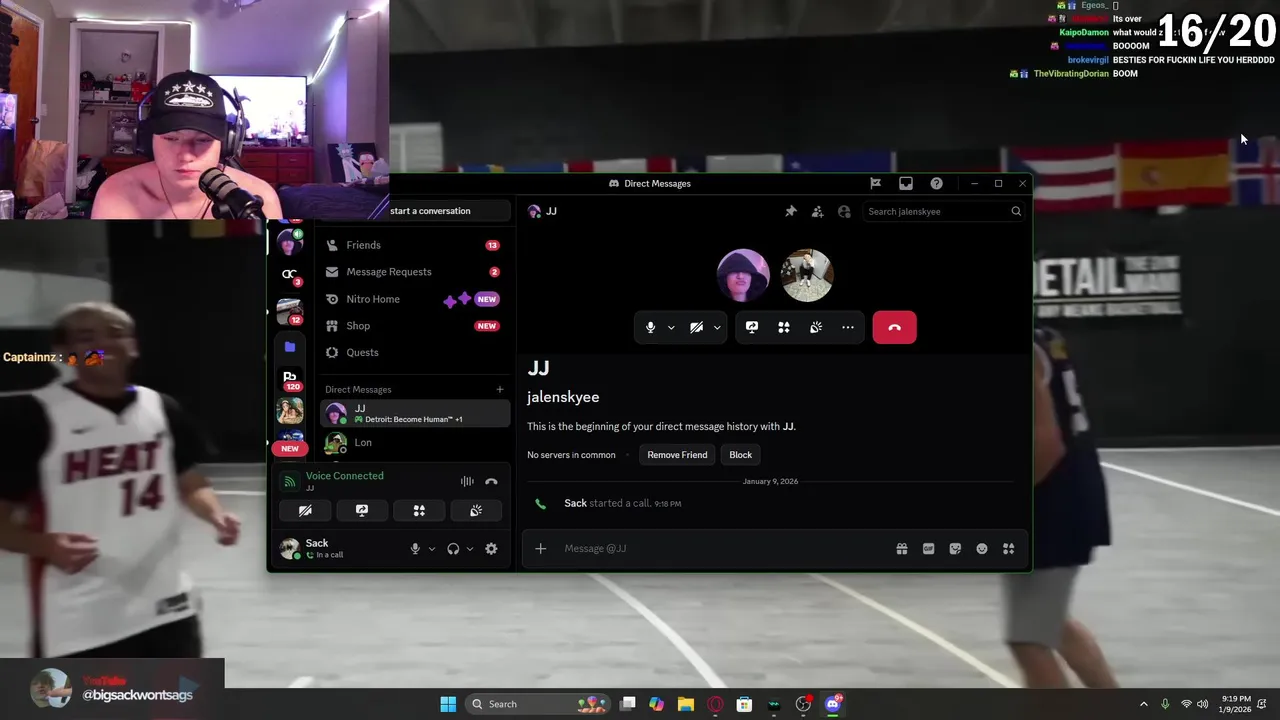Viewport: 1280px width, 720px height.
Task: Open Microsoft Store from taskbar
Action: pos(744,704)
